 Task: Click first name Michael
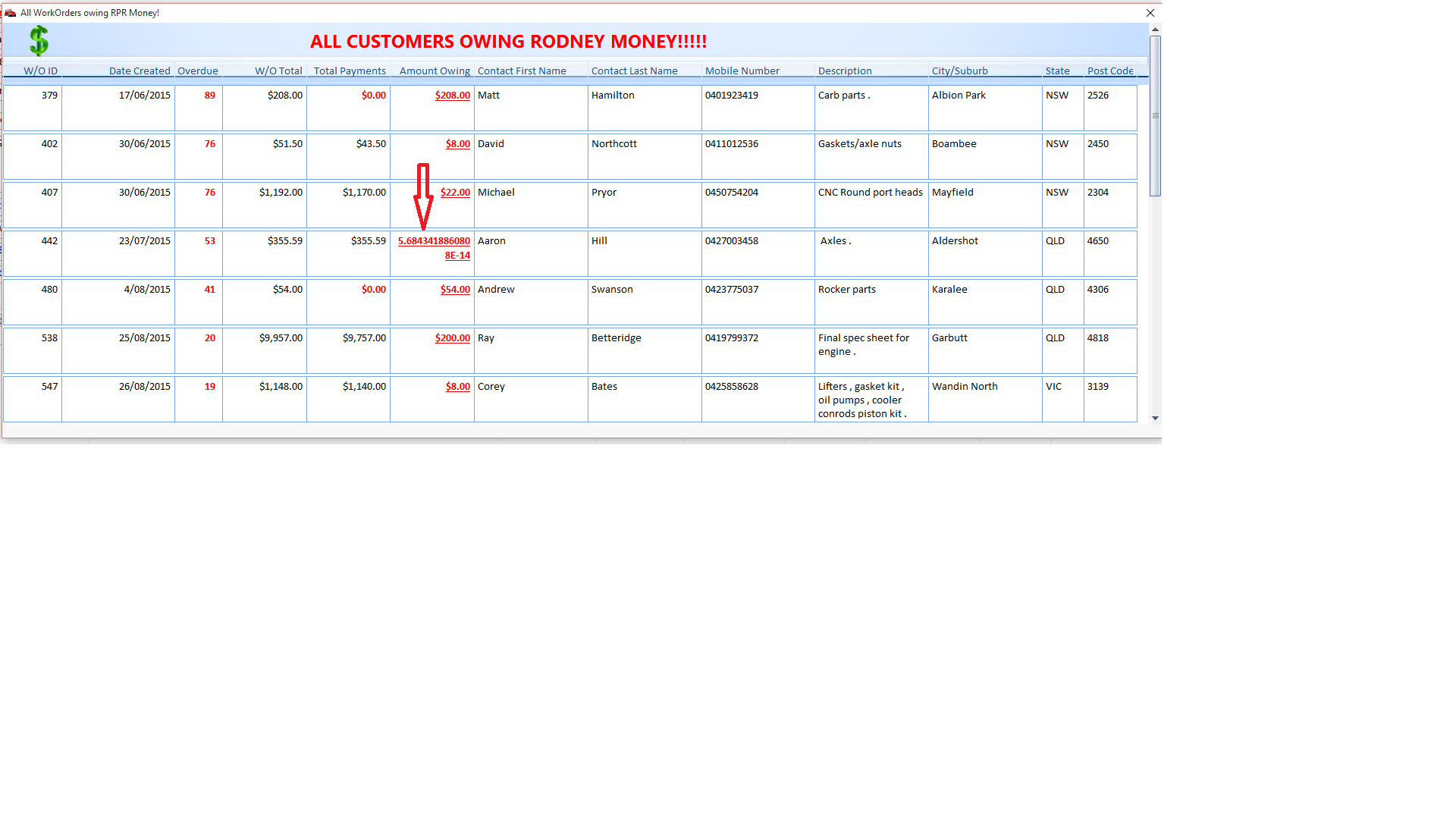(496, 193)
